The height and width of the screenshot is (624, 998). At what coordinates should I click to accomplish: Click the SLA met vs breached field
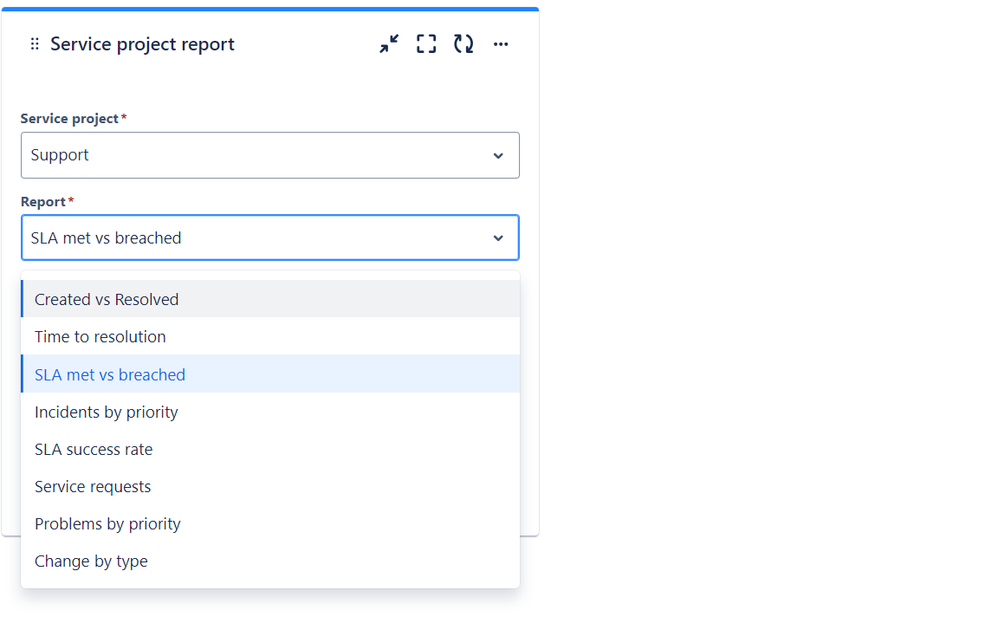(x=270, y=238)
